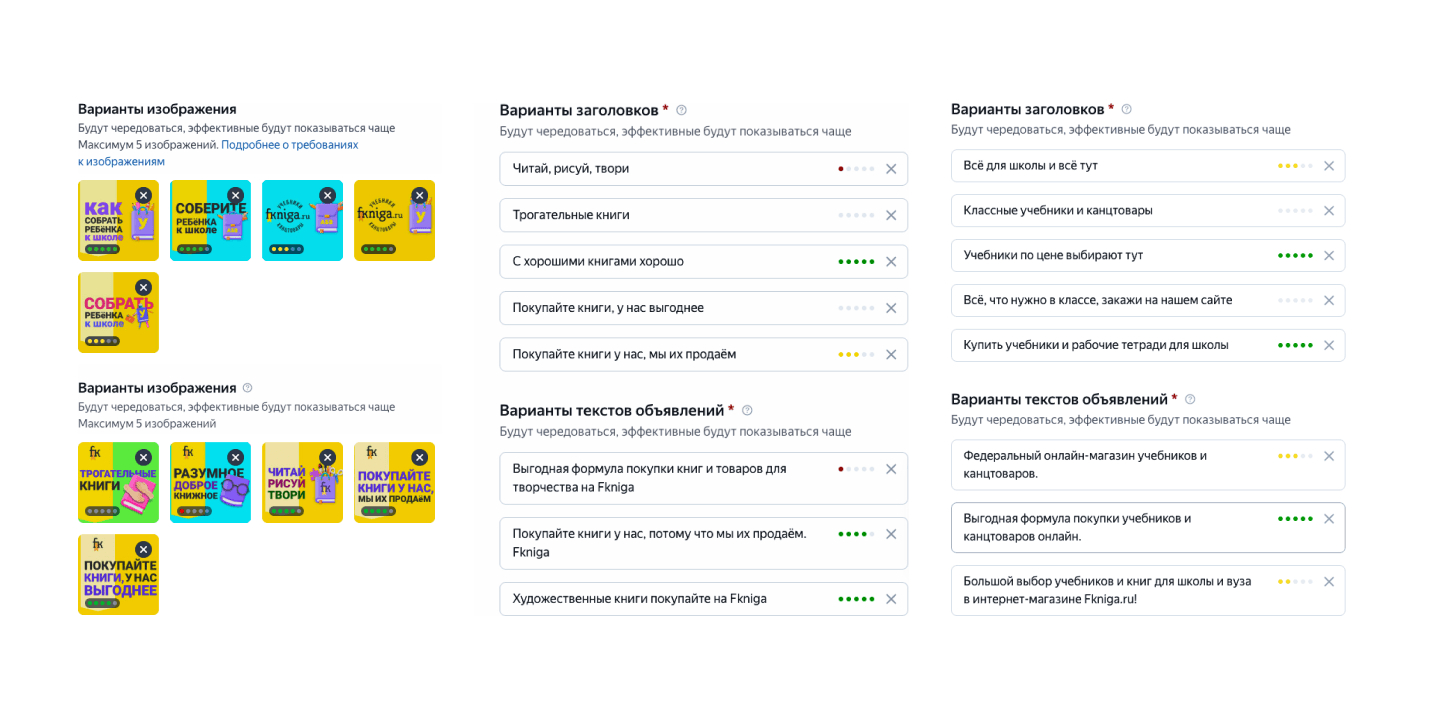The image size is (1440, 720).
Task: Remove 'Всё для школы и всё тут' headline
Action: tap(1329, 166)
